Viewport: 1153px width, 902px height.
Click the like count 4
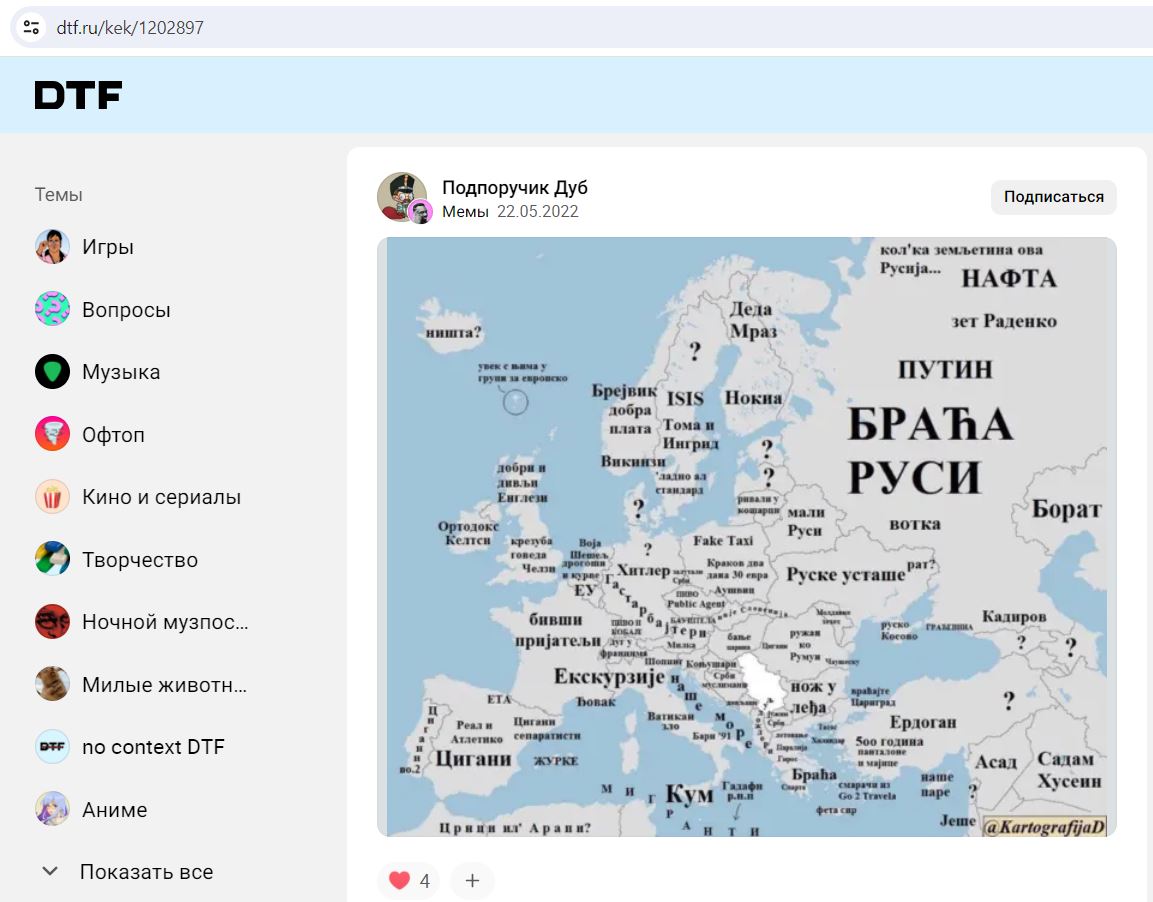coord(424,881)
